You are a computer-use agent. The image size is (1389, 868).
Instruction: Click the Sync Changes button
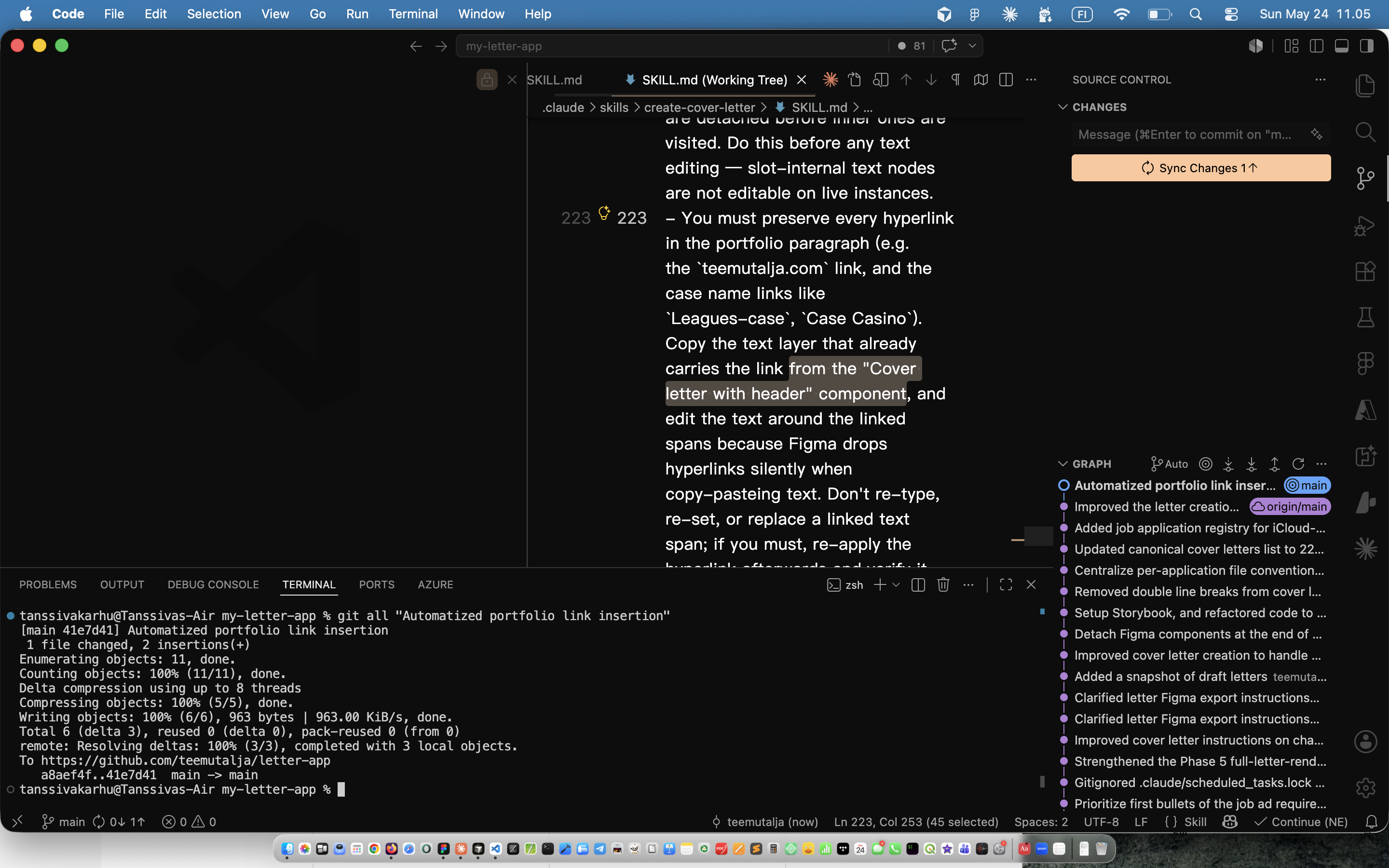(1201, 168)
